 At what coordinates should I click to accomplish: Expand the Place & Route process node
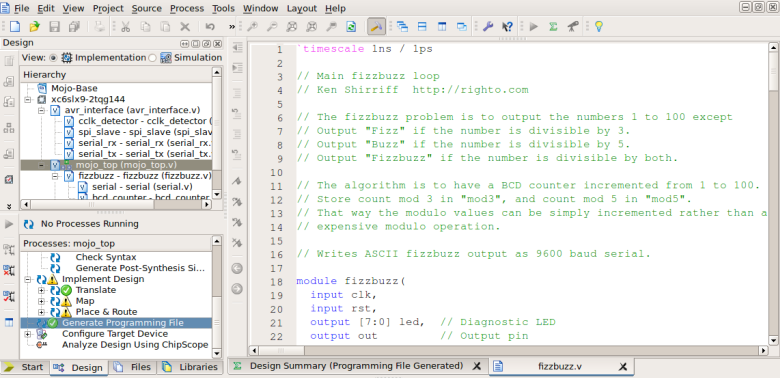point(41,312)
